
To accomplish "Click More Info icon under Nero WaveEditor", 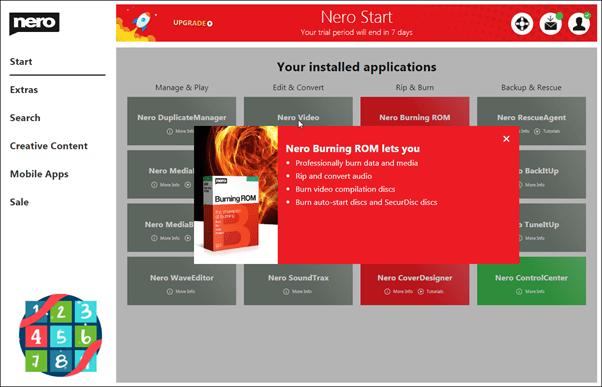I will pos(170,291).
